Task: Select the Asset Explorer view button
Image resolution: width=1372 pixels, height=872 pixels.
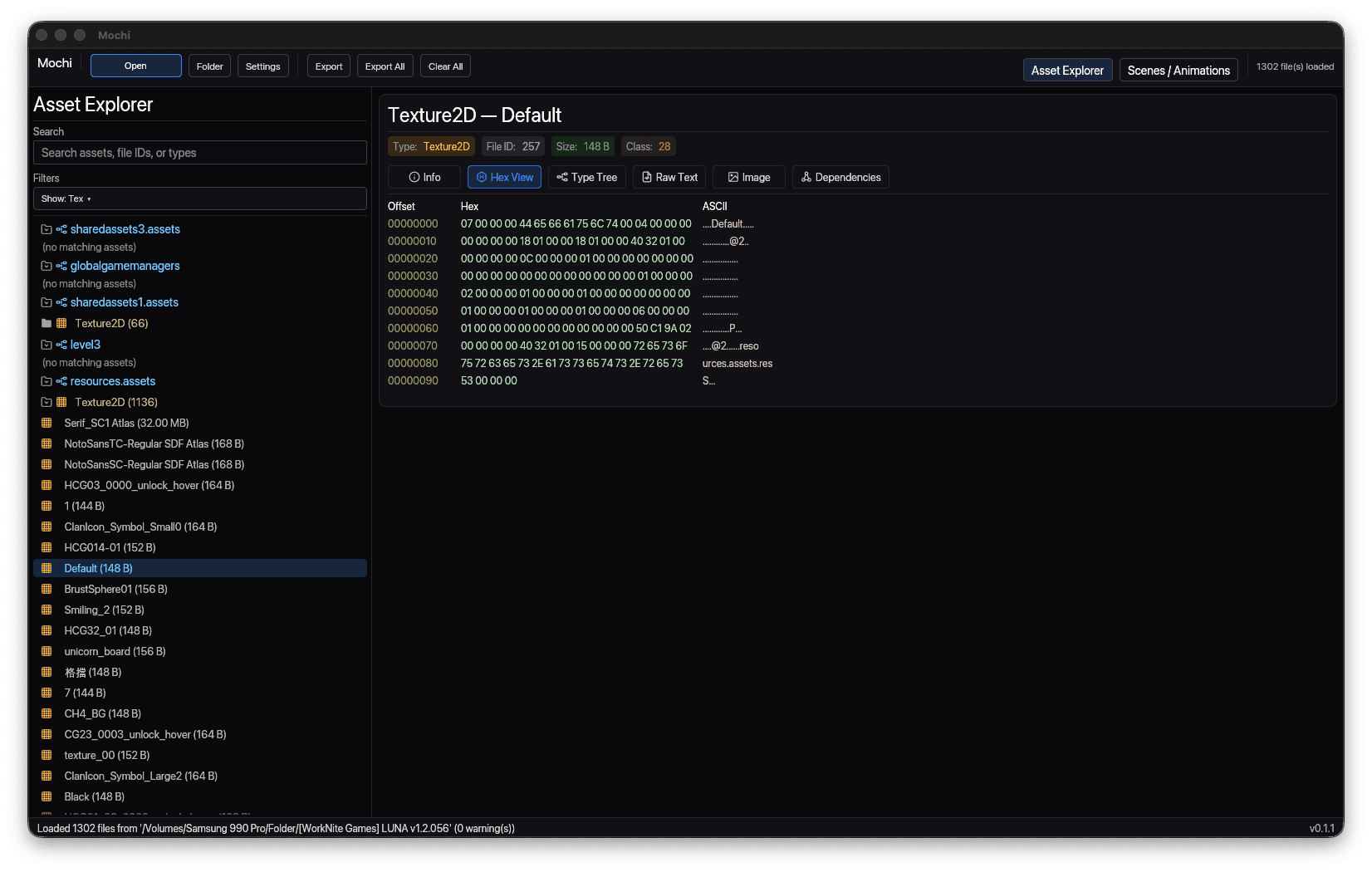Action: [1068, 70]
